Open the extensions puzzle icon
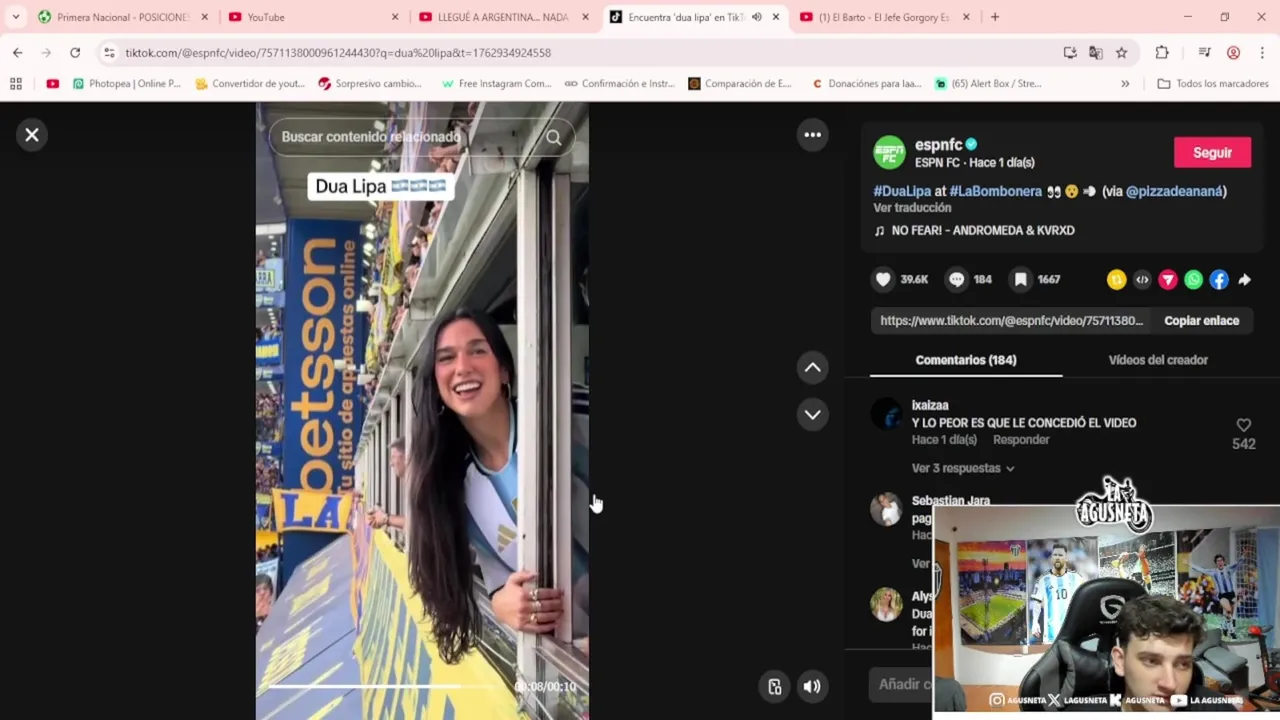This screenshot has width=1280, height=720. [1161, 52]
